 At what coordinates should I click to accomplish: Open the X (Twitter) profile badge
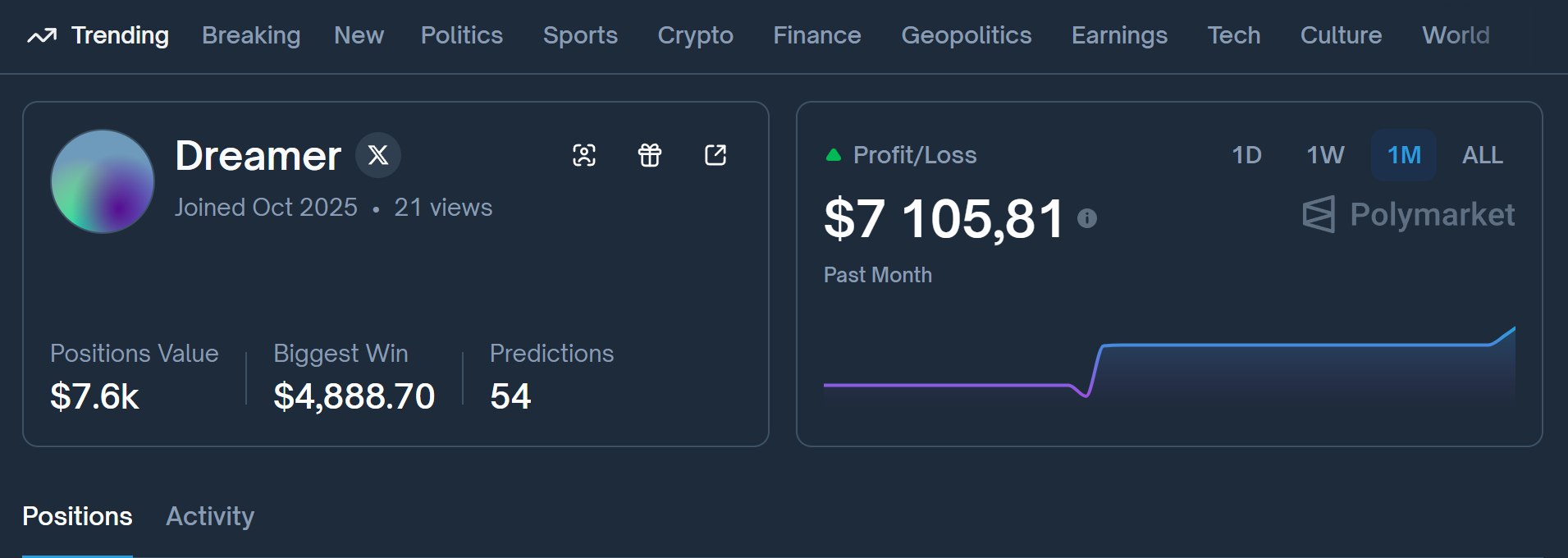pos(378,155)
